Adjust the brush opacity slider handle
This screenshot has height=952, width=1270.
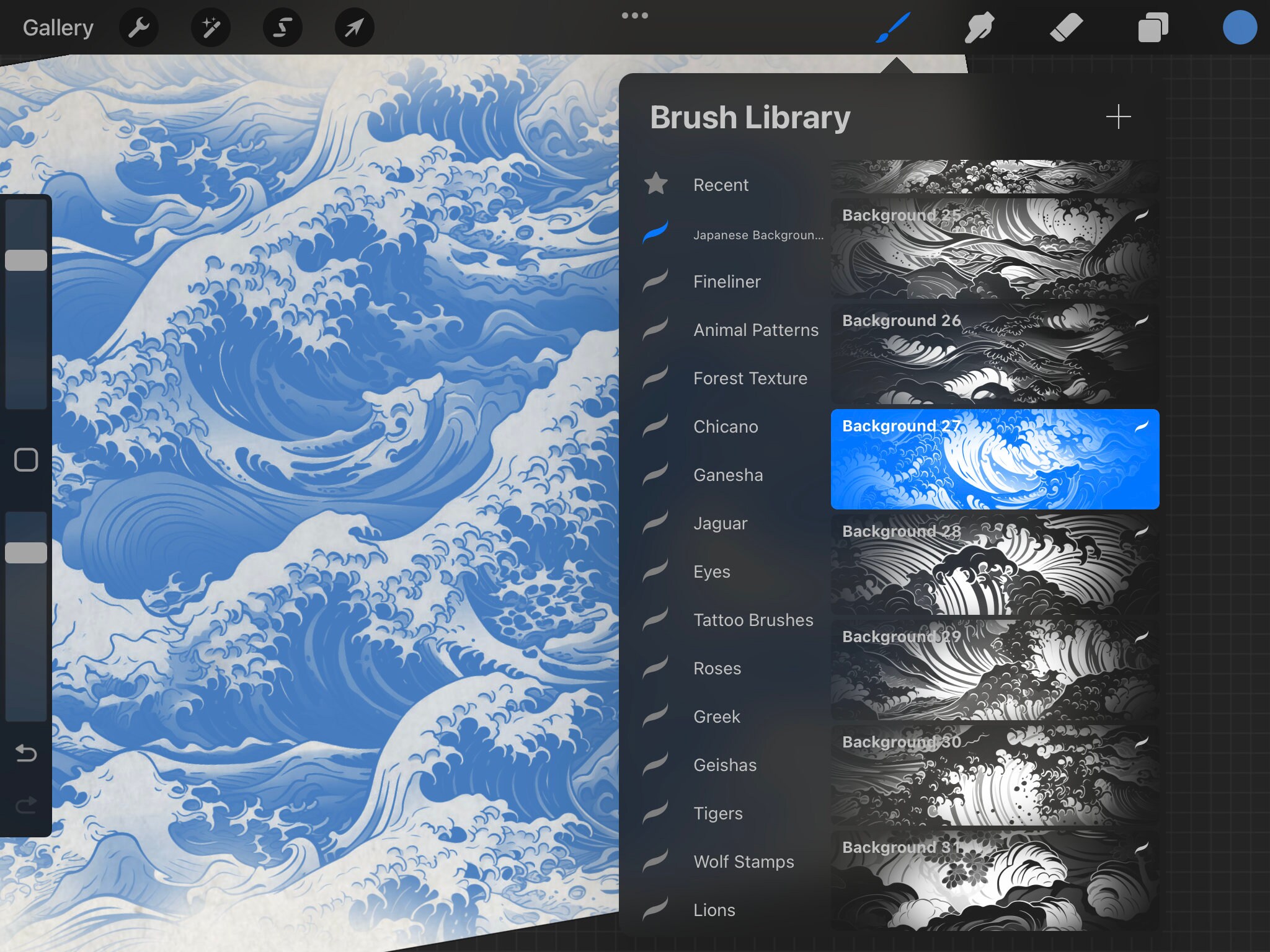click(x=26, y=553)
